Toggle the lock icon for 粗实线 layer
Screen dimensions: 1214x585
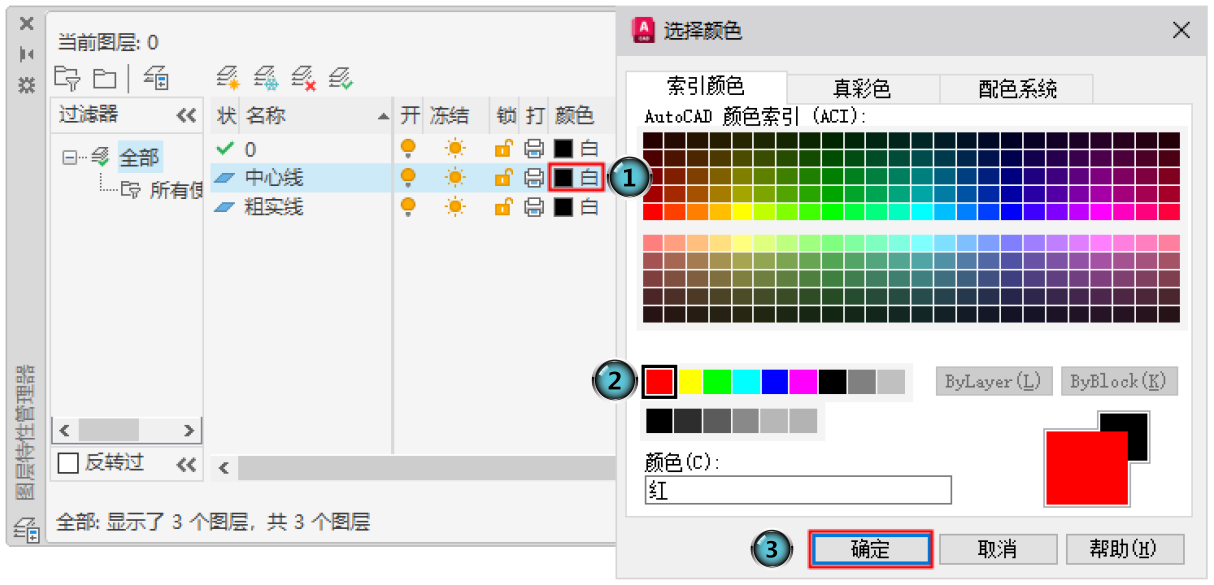504,207
